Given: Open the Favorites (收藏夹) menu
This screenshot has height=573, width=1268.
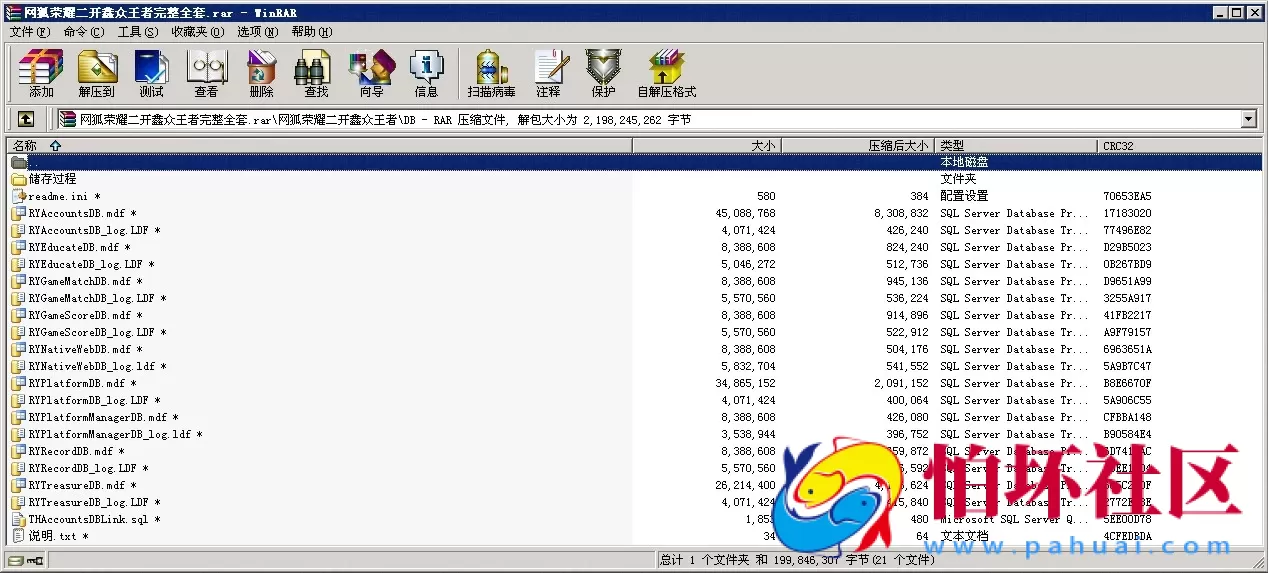Looking at the screenshot, I should tap(198, 32).
